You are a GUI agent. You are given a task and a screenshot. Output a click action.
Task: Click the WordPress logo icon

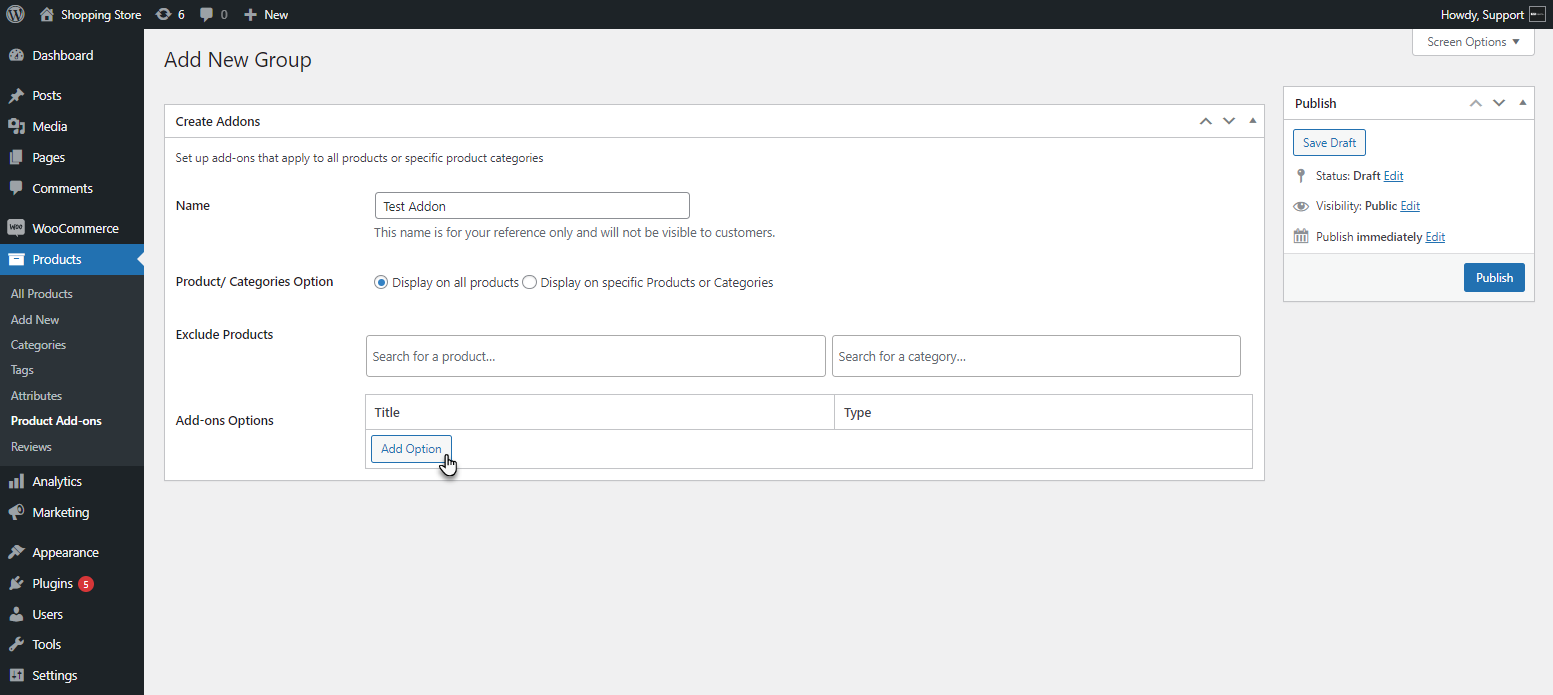pos(15,14)
